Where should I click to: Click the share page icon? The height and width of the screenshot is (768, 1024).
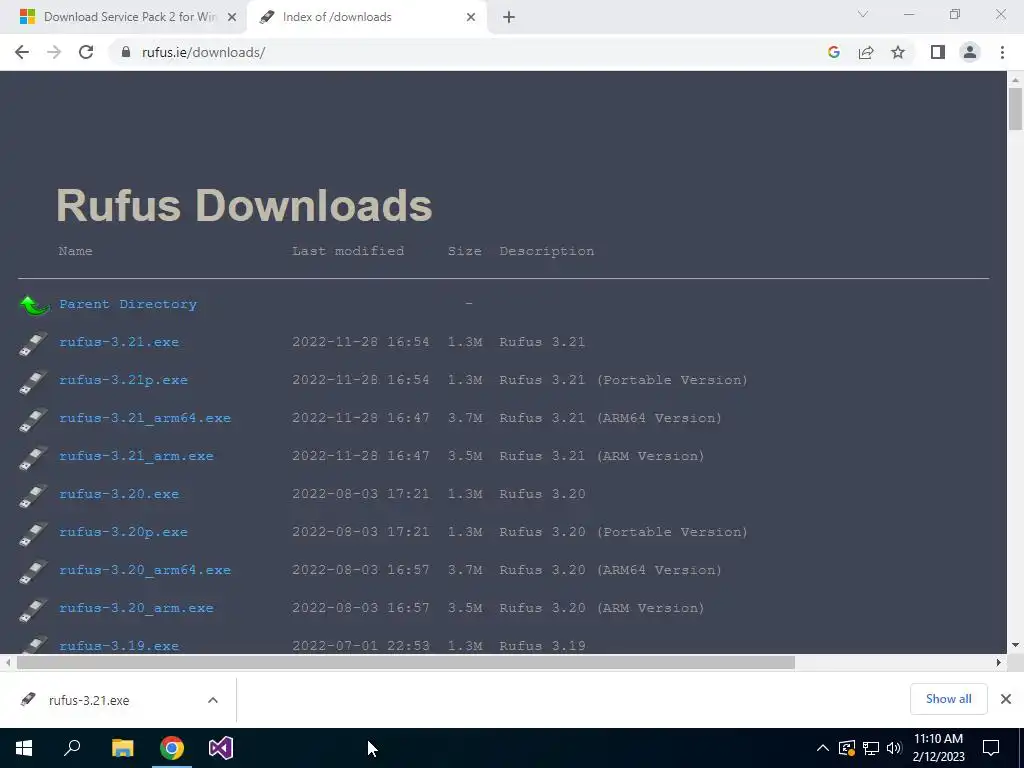866,52
